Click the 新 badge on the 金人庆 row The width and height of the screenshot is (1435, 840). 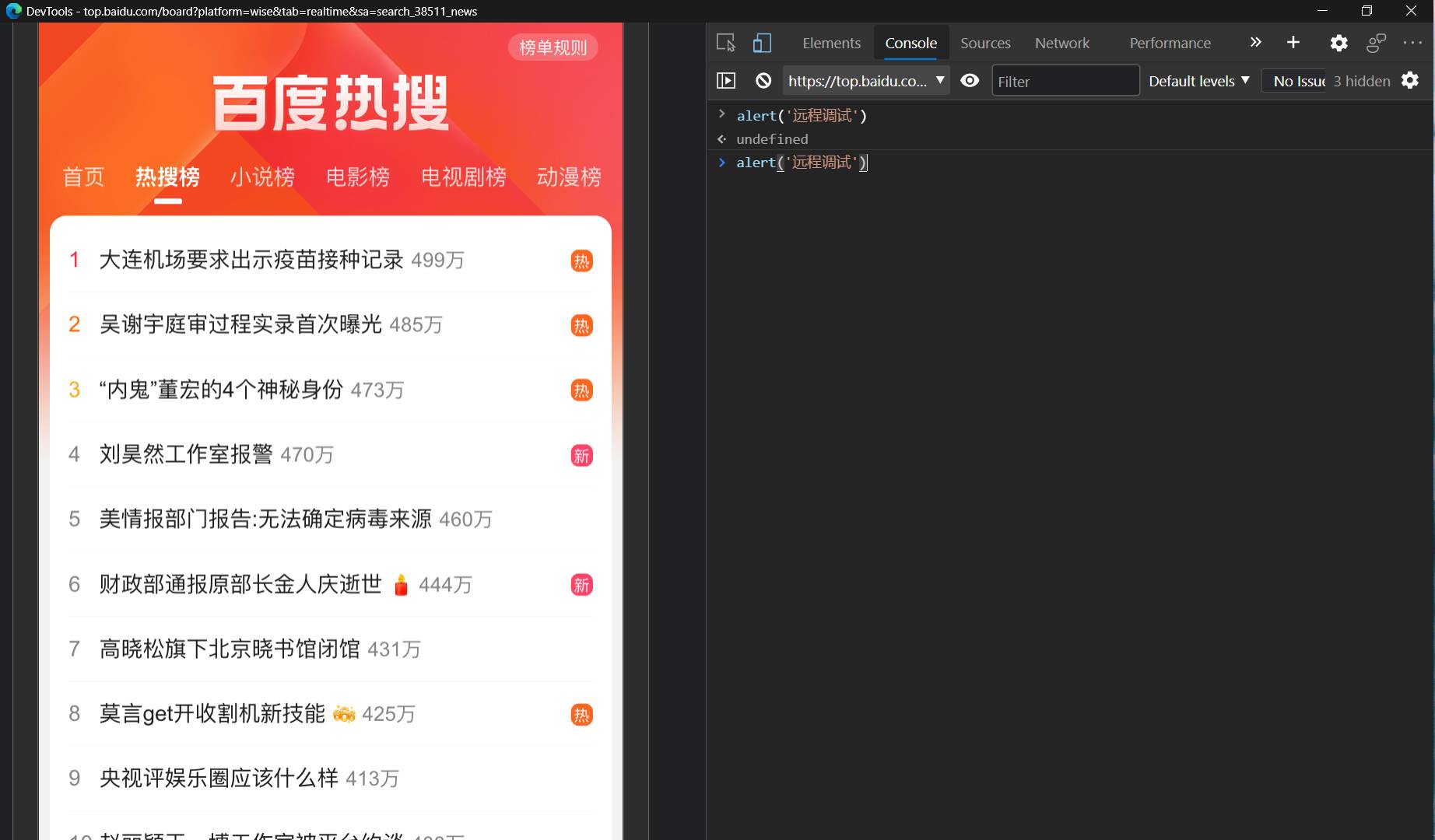tap(581, 585)
